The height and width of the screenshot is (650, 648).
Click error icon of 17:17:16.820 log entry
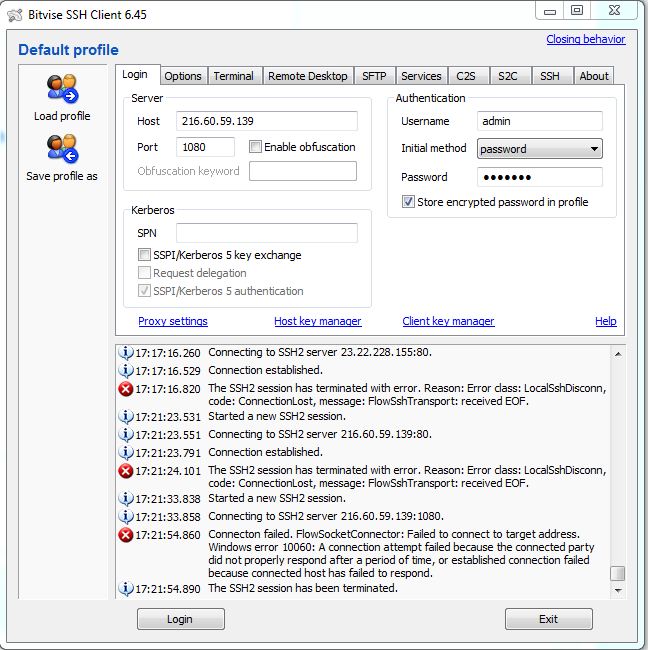point(125,389)
